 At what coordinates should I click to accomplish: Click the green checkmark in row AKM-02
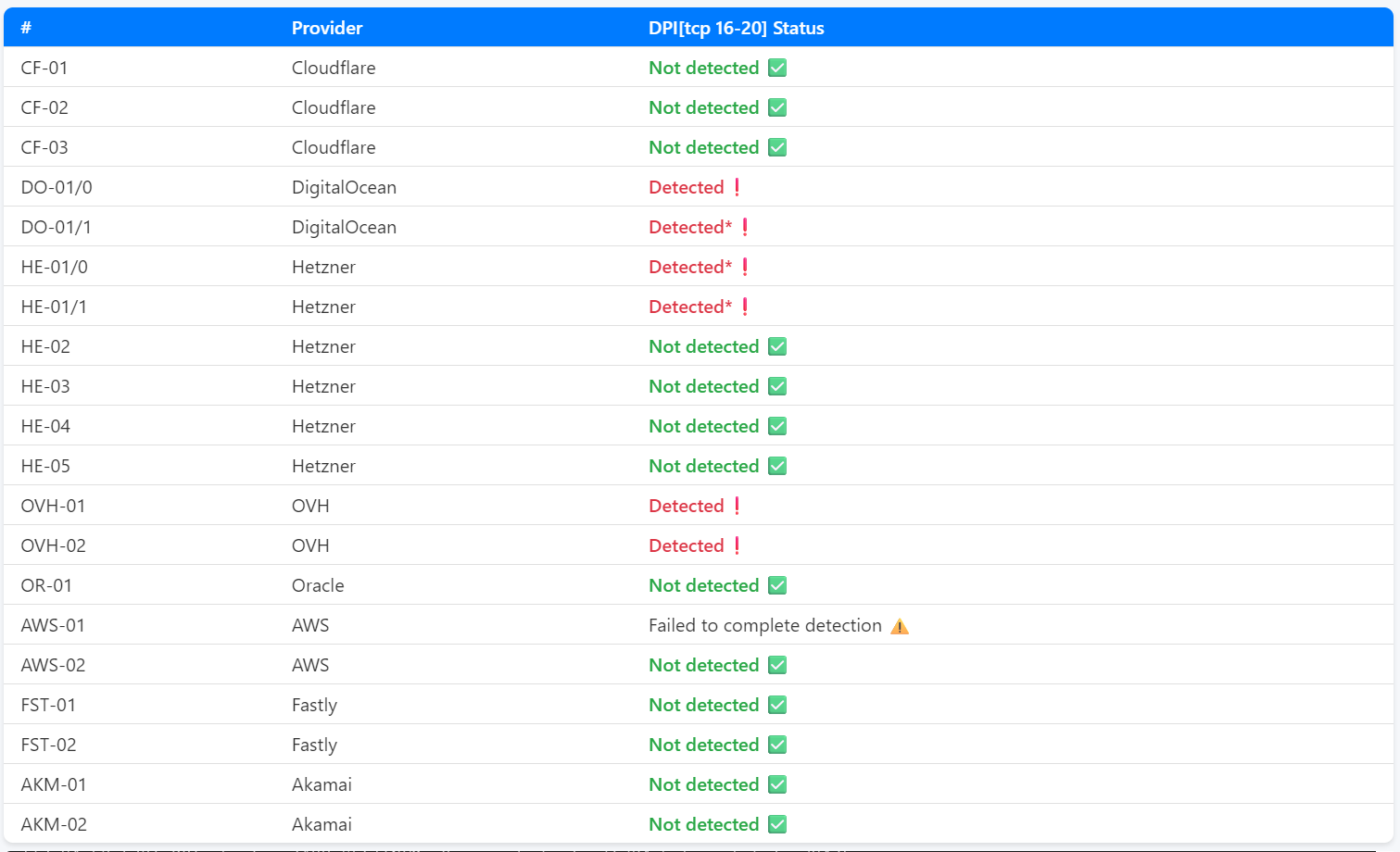point(777,824)
